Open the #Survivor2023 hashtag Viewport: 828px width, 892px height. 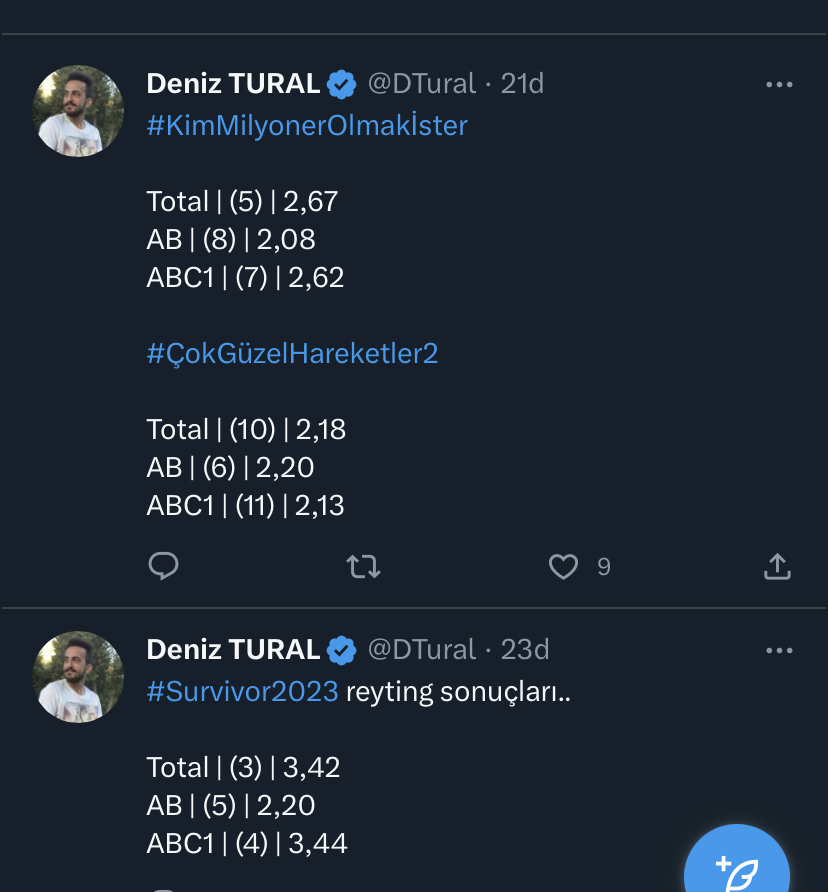pyautogui.click(x=242, y=692)
